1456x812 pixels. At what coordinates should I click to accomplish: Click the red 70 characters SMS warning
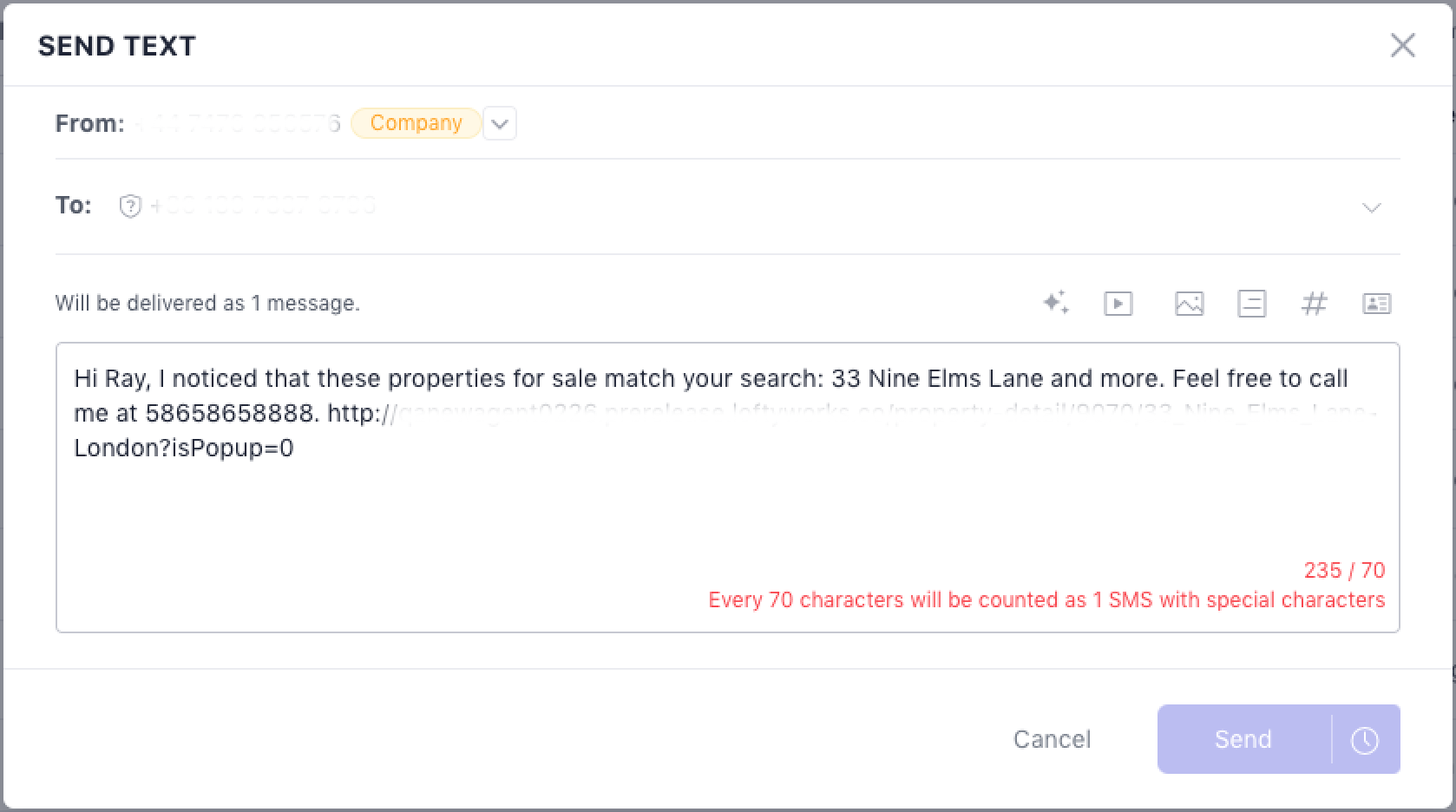[x=1046, y=600]
